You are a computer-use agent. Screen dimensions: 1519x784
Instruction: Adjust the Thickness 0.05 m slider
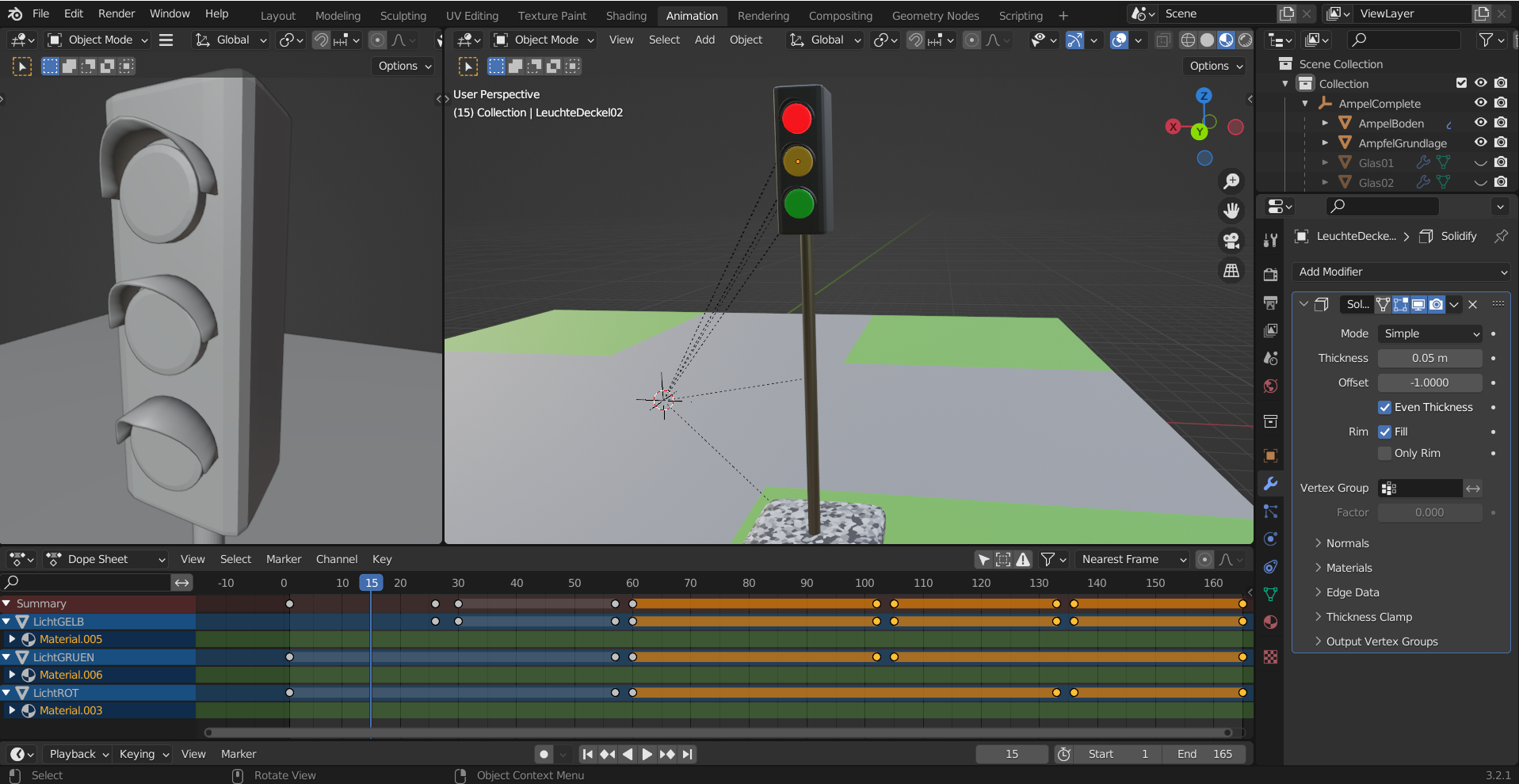[x=1429, y=358]
